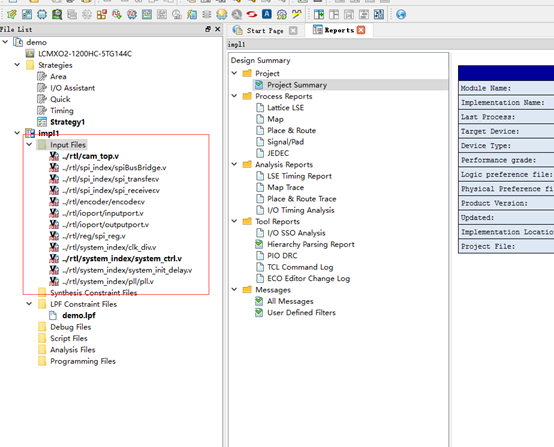This screenshot has height=447, width=554.
Task: Open the blue globe web icon
Action: tap(401, 14)
